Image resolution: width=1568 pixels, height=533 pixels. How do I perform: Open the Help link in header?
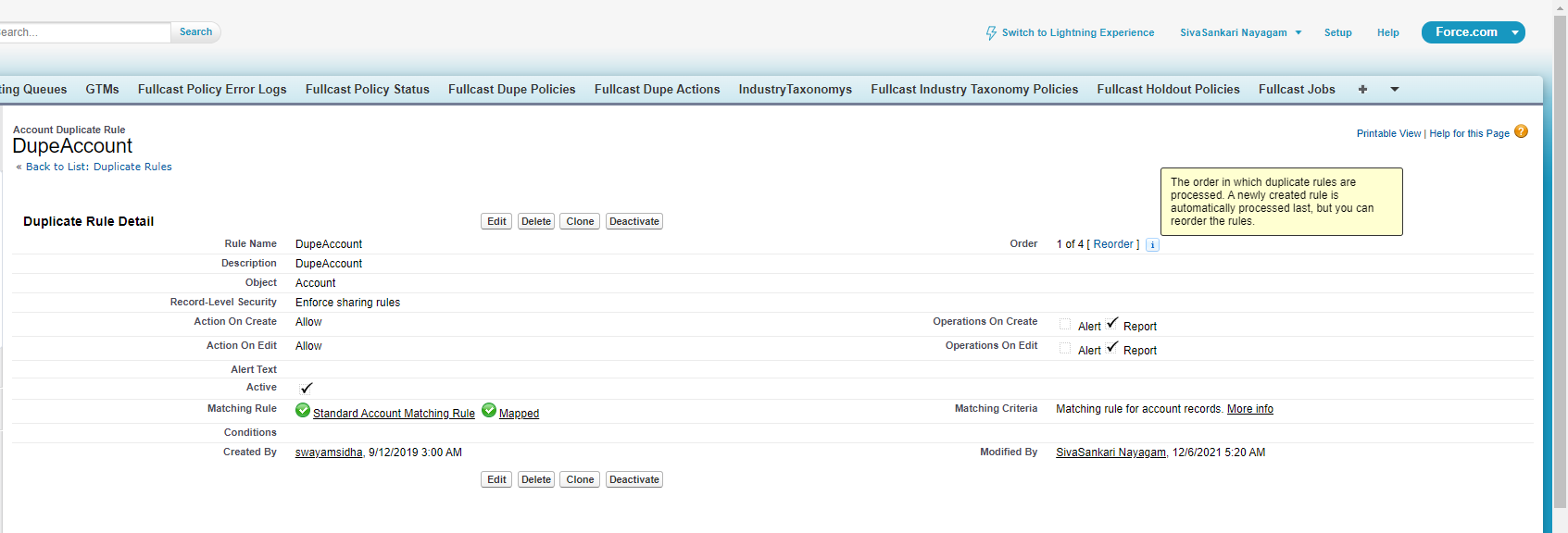pos(1387,32)
